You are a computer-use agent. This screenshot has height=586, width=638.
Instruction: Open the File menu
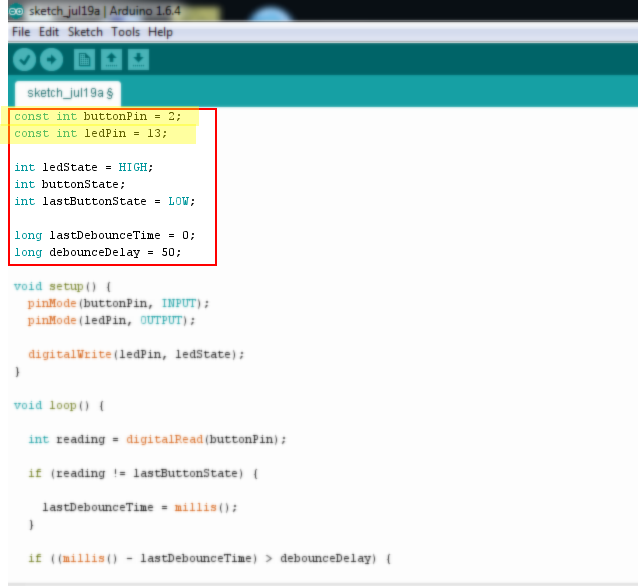click(21, 32)
